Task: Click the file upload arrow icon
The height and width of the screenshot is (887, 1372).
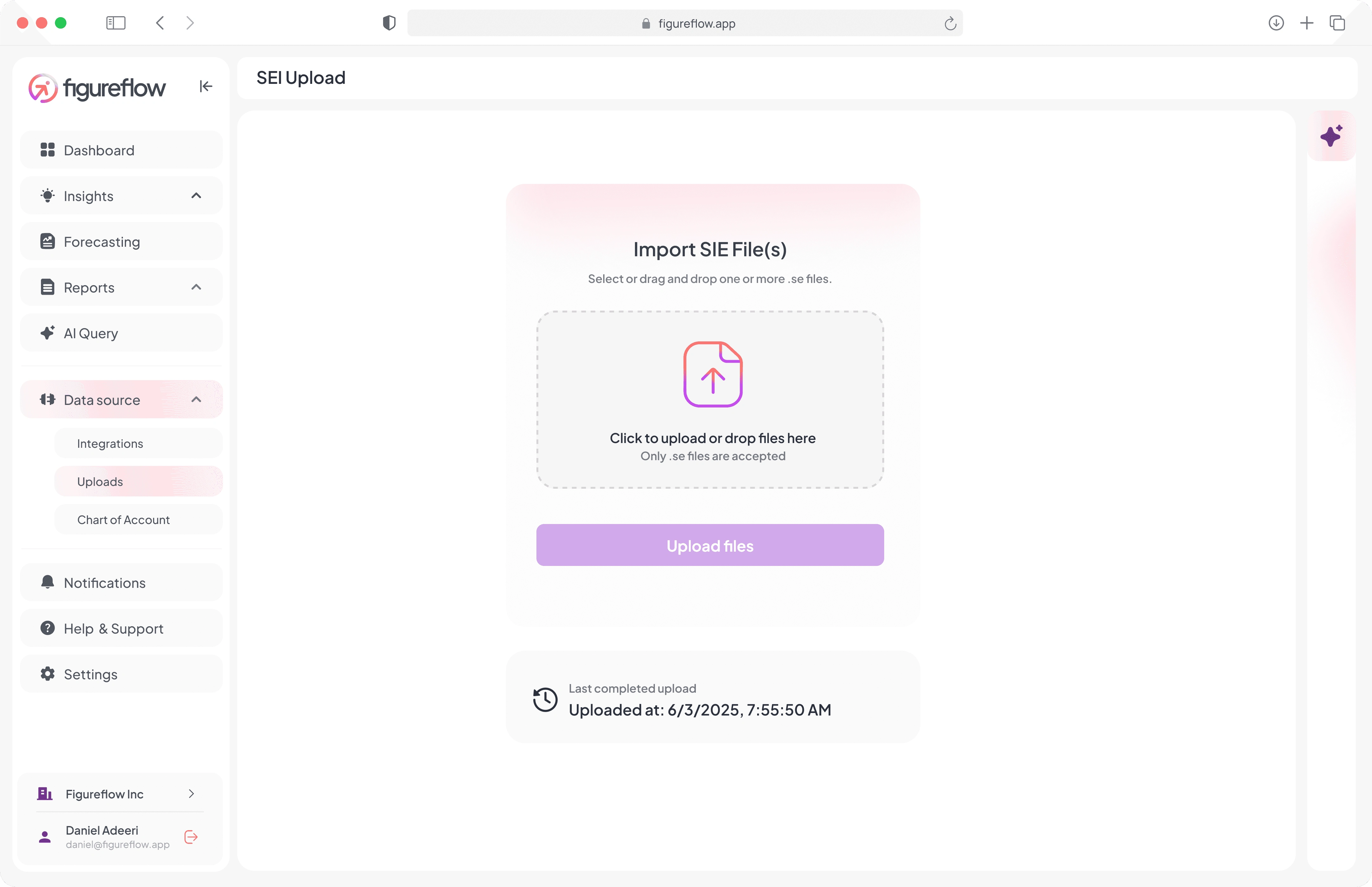Action: (712, 374)
